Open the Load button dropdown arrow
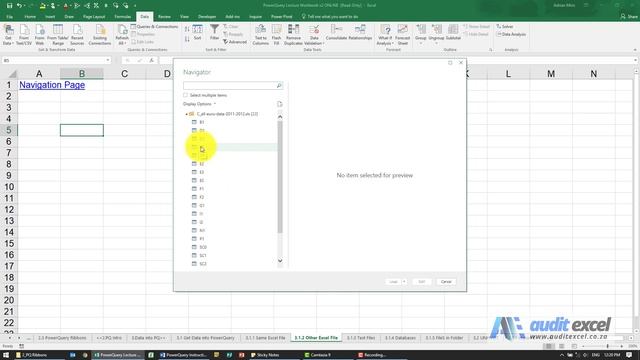This screenshot has height=360, width=640. pos(404,282)
